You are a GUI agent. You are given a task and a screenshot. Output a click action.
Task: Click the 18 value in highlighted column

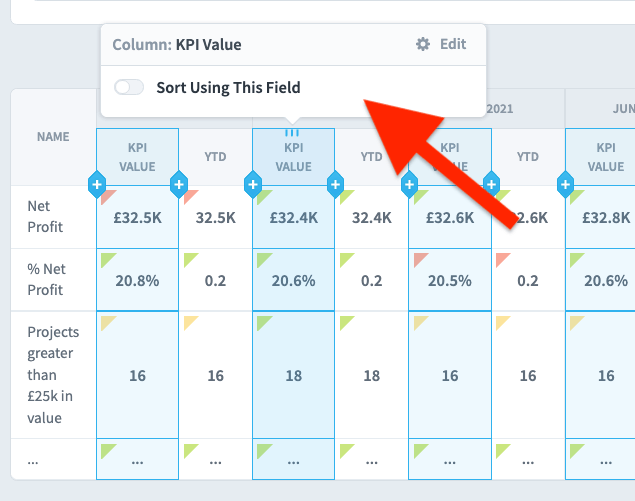(294, 375)
